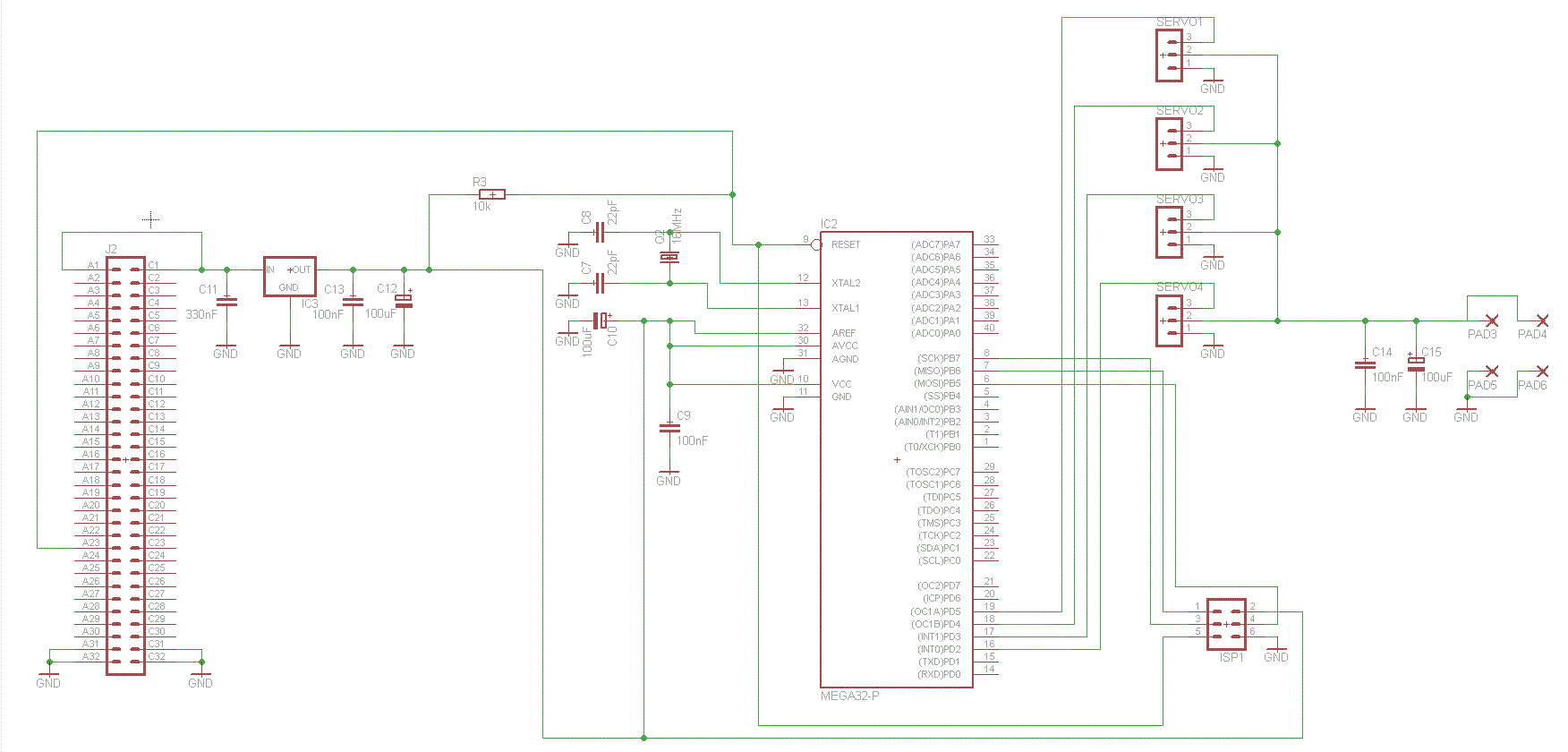
Task: Click the (SDA)PC1 pin label
Action: pyautogui.click(x=939, y=548)
